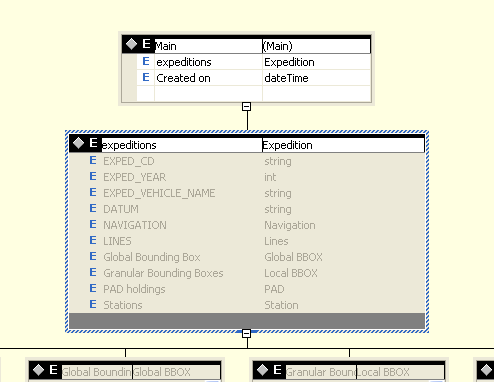The width and height of the screenshot is (494, 382).
Task: Select the Lines type cell
Action: [x=276, y=241]
